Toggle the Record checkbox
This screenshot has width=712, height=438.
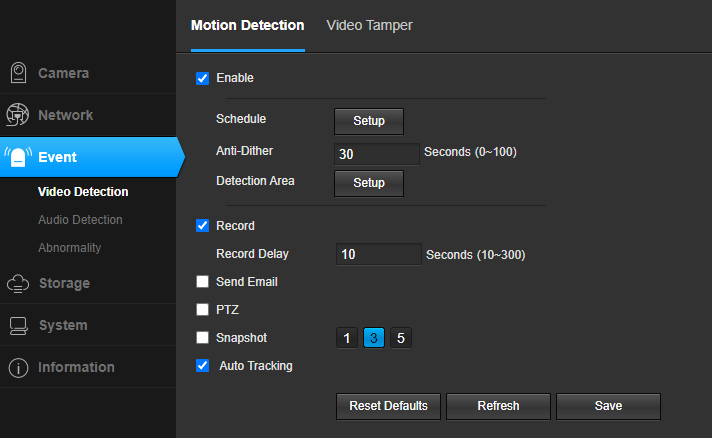click(203, 226)
